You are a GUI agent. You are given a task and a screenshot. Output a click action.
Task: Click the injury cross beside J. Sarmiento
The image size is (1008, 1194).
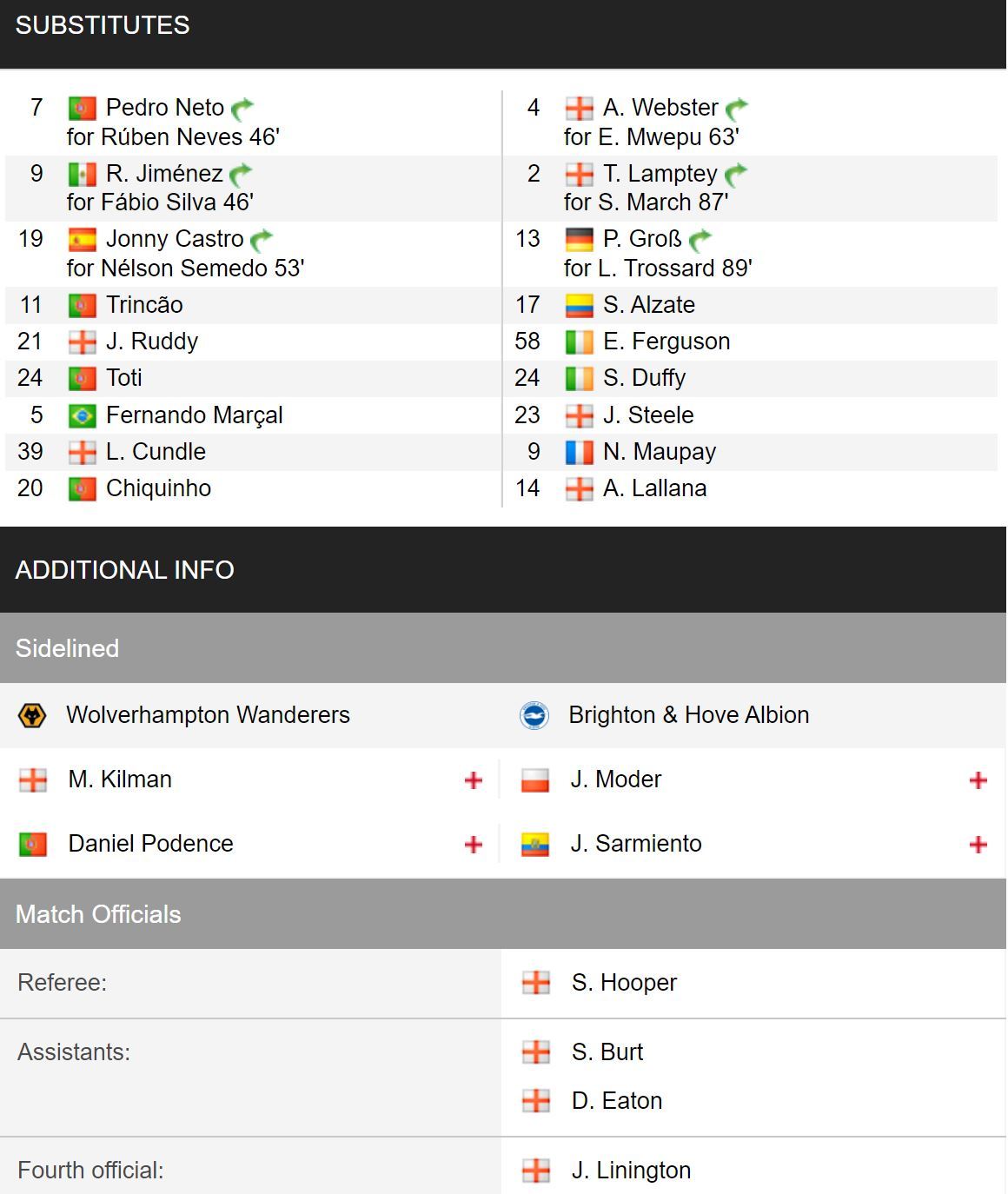[978, 845]
